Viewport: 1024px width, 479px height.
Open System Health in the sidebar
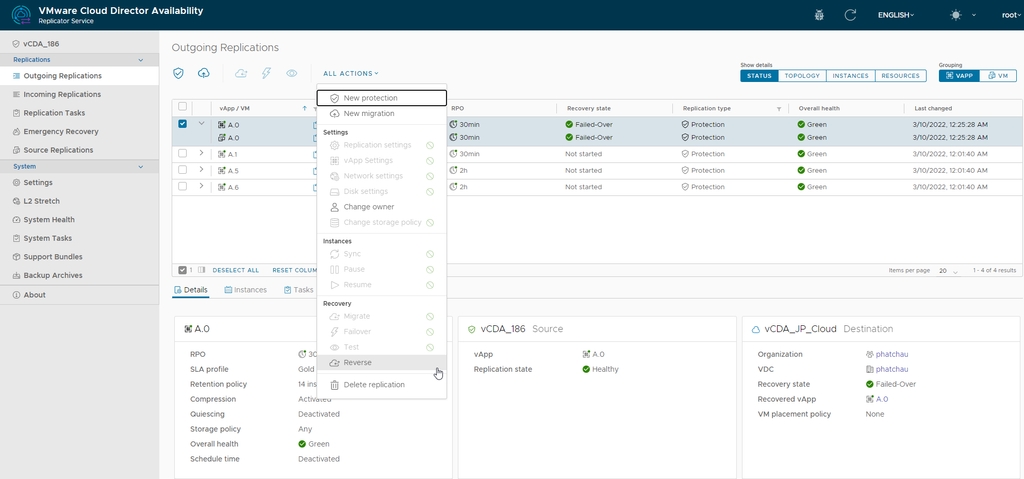click(48, 220)
